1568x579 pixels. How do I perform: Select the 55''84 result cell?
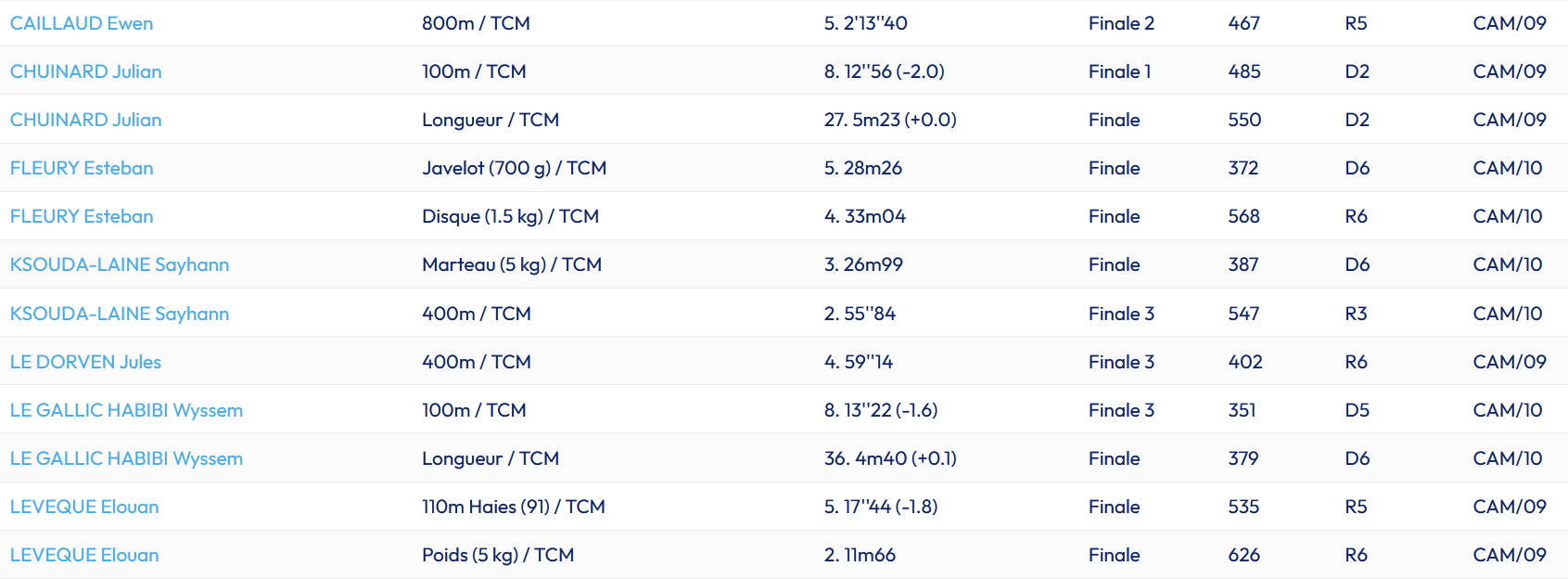860,314
